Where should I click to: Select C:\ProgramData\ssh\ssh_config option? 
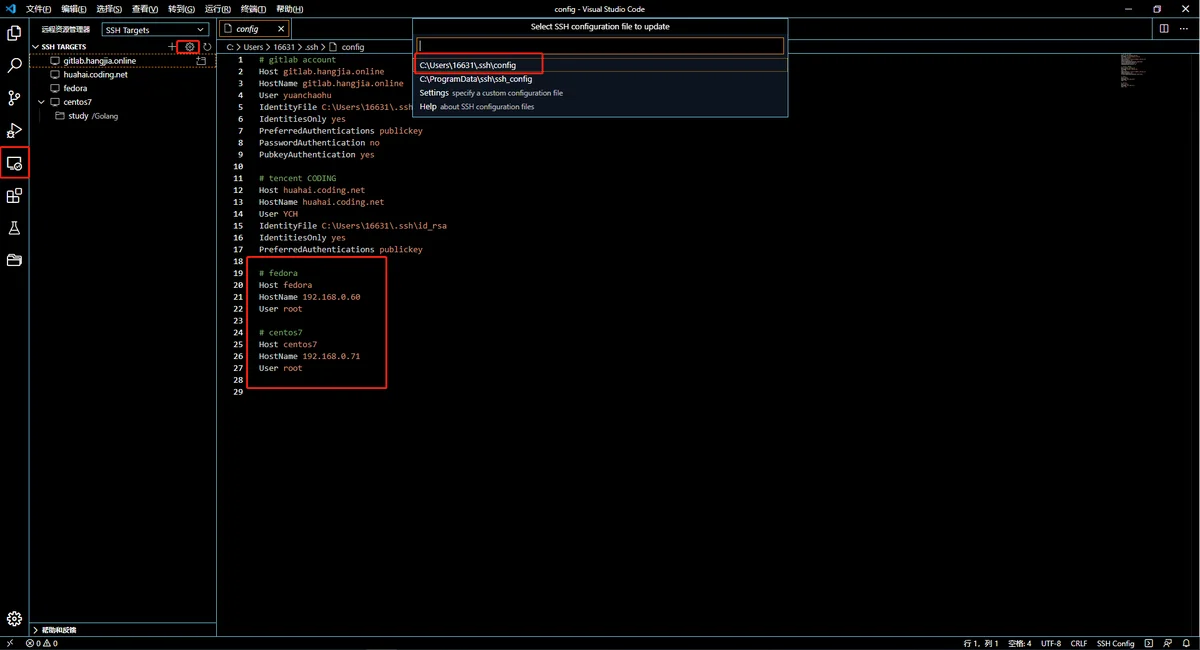coord(476,79)
